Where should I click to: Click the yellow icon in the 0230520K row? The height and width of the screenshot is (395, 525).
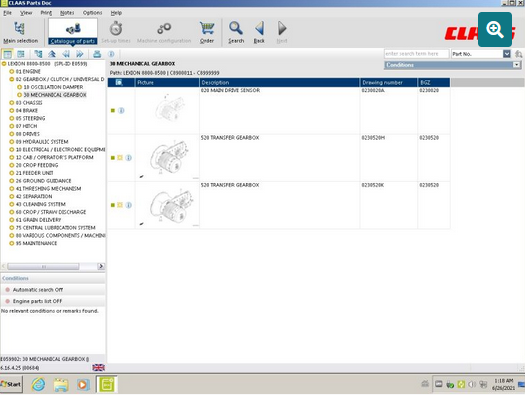click(x=120, y=205)
